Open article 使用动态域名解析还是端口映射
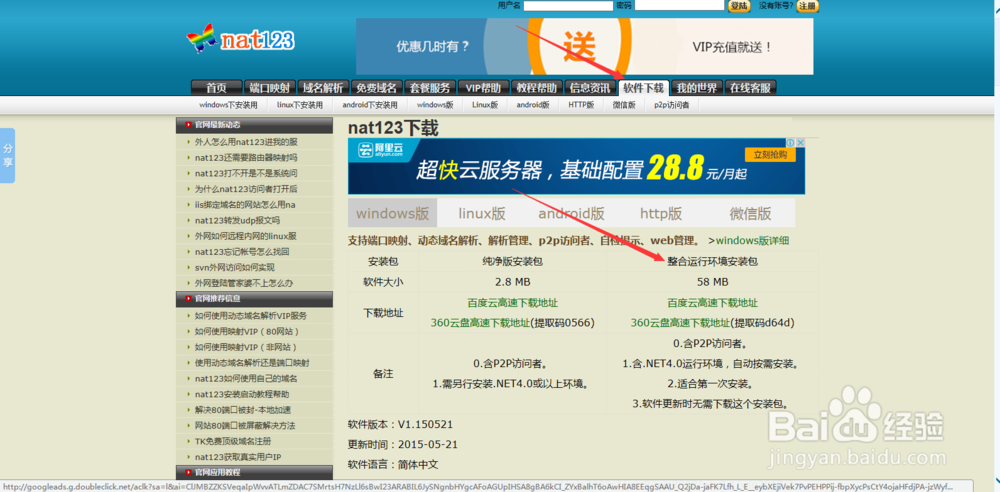This screenshot has height=492, width=1000. [x=253, y=363]
